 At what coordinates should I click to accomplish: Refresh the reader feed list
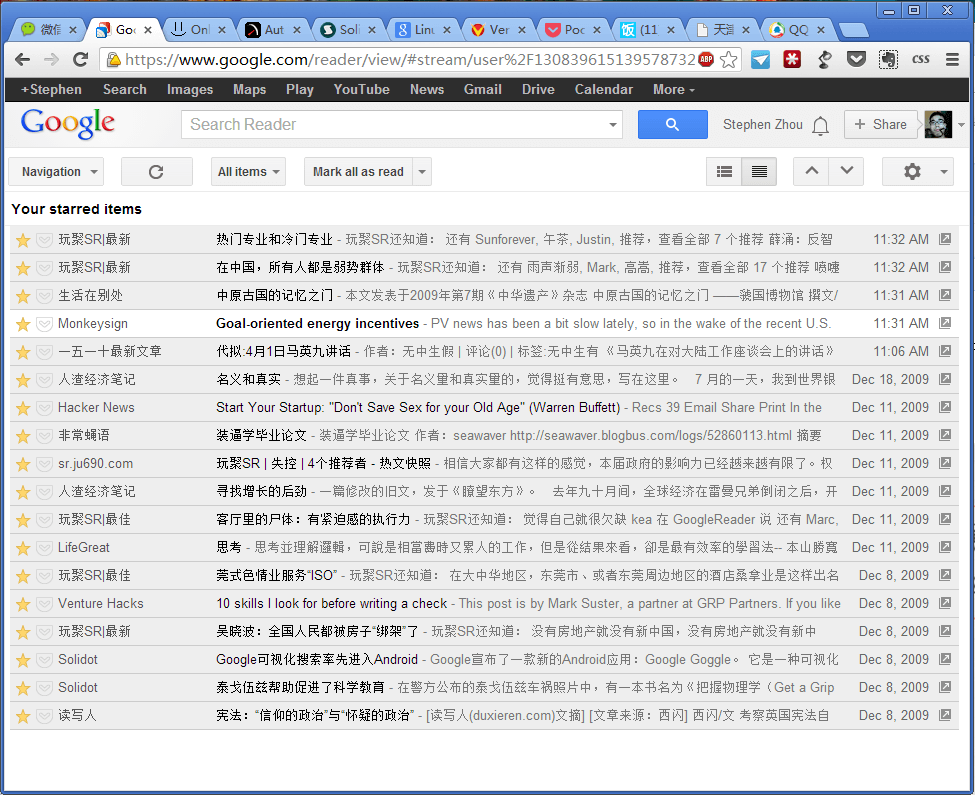[x=156, y=172]
